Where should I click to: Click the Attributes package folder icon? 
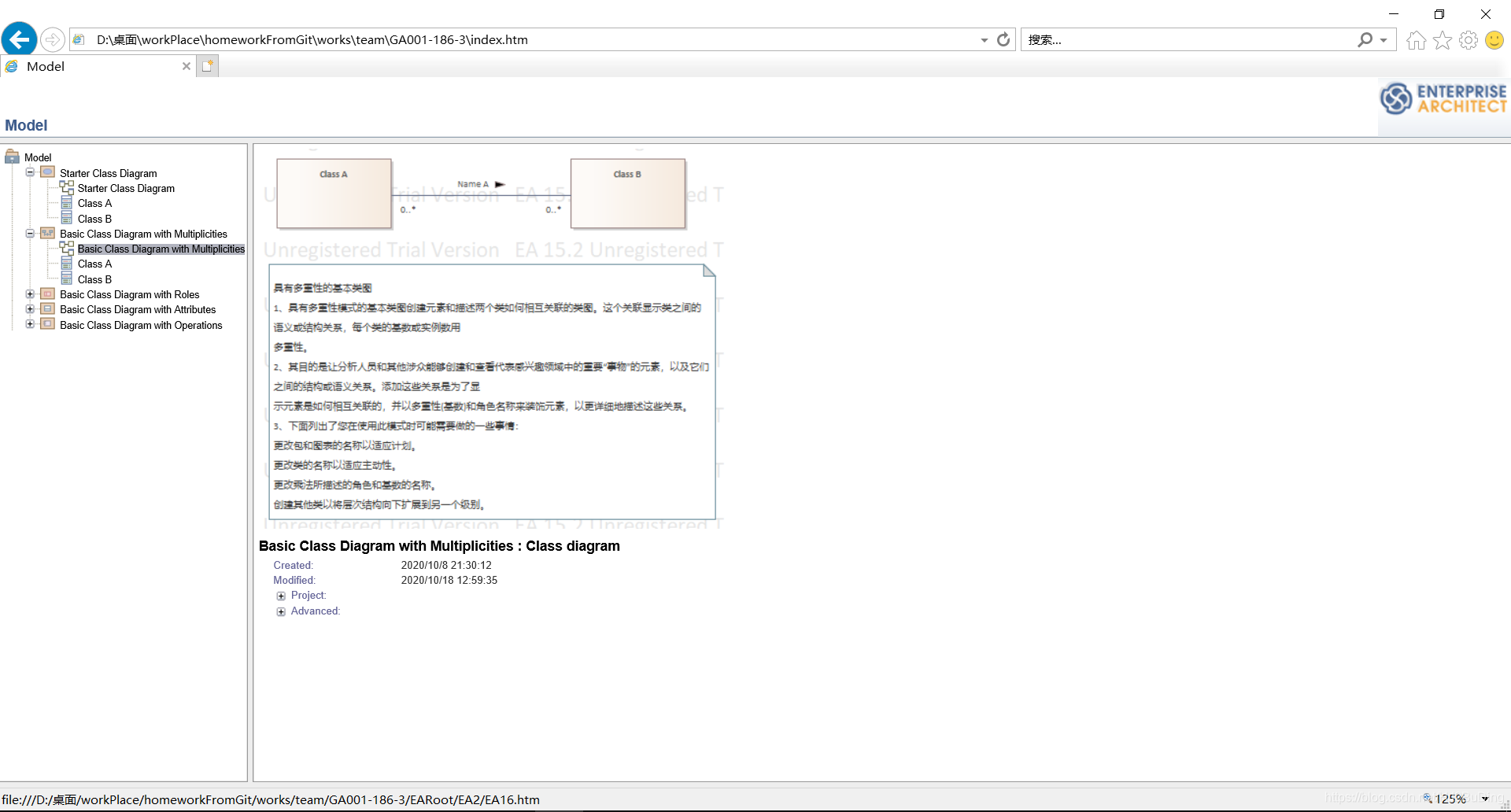point(48,308)
